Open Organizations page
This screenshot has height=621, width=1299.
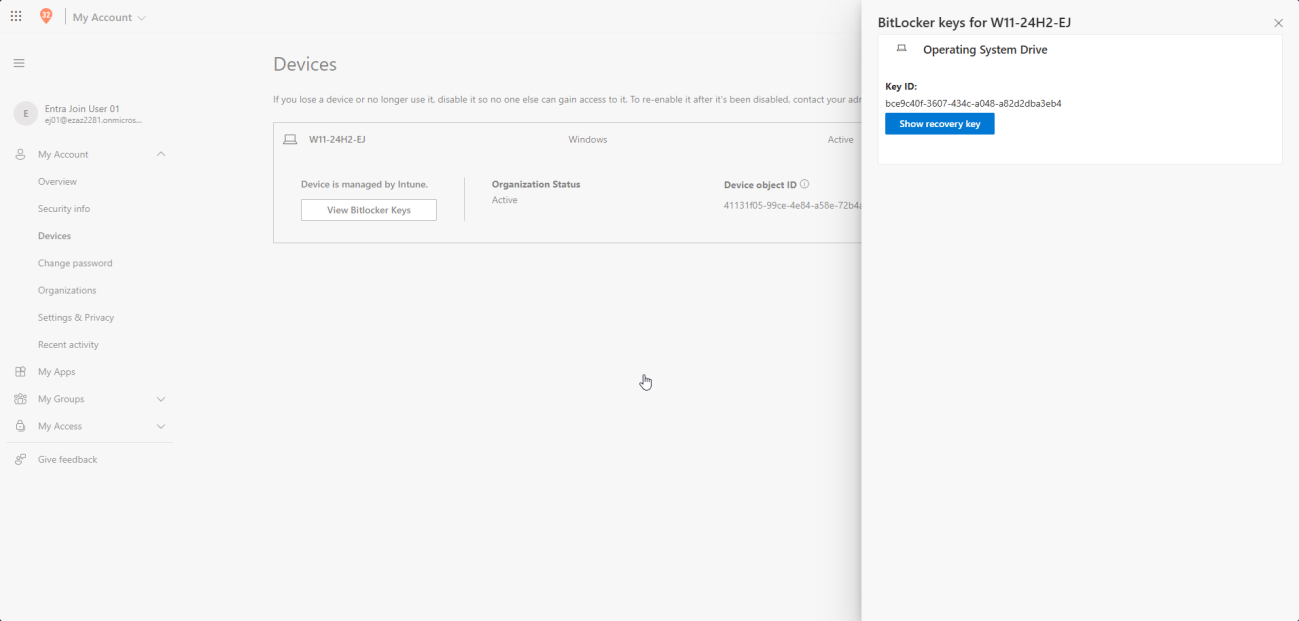tap(67, 290)
